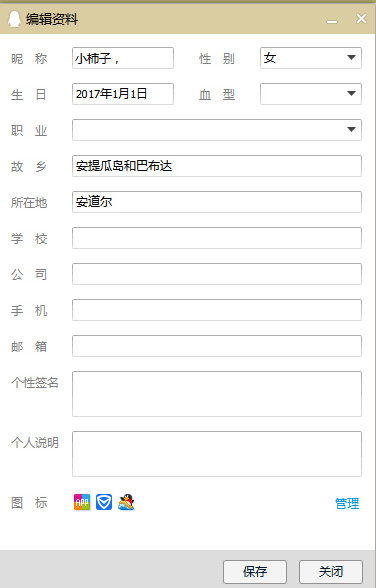Click the personal signature (个性签名) text area
The image size is (376, 588).
pyautogui.click(x=217, y=394)
